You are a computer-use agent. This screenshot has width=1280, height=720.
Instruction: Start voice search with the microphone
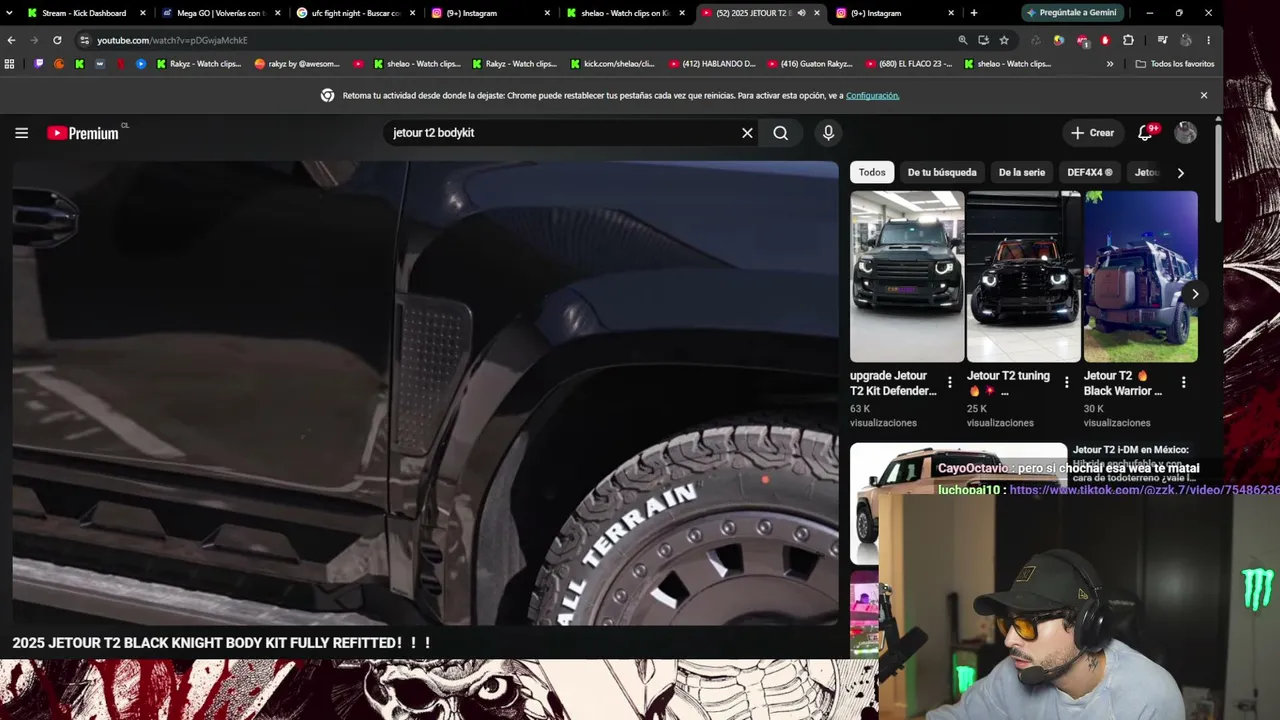click(828, 133)
